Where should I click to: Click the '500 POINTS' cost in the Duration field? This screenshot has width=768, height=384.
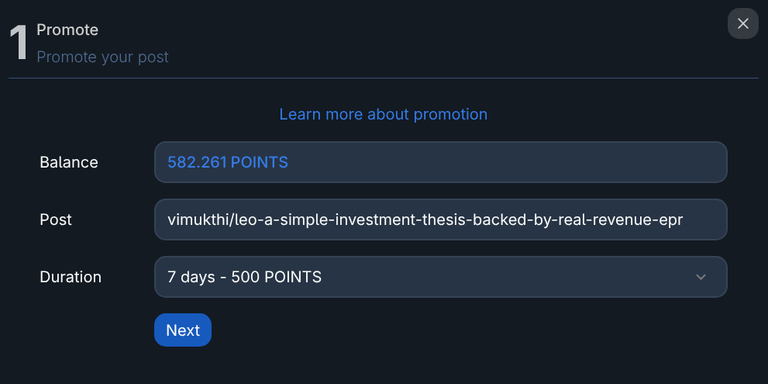(276, 277)
